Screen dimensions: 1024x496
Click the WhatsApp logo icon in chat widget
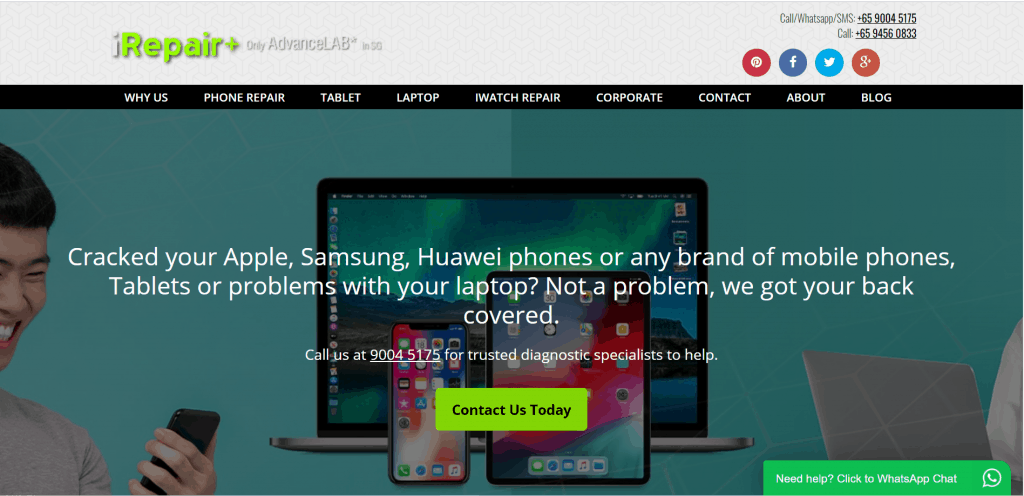coord(991,478)
